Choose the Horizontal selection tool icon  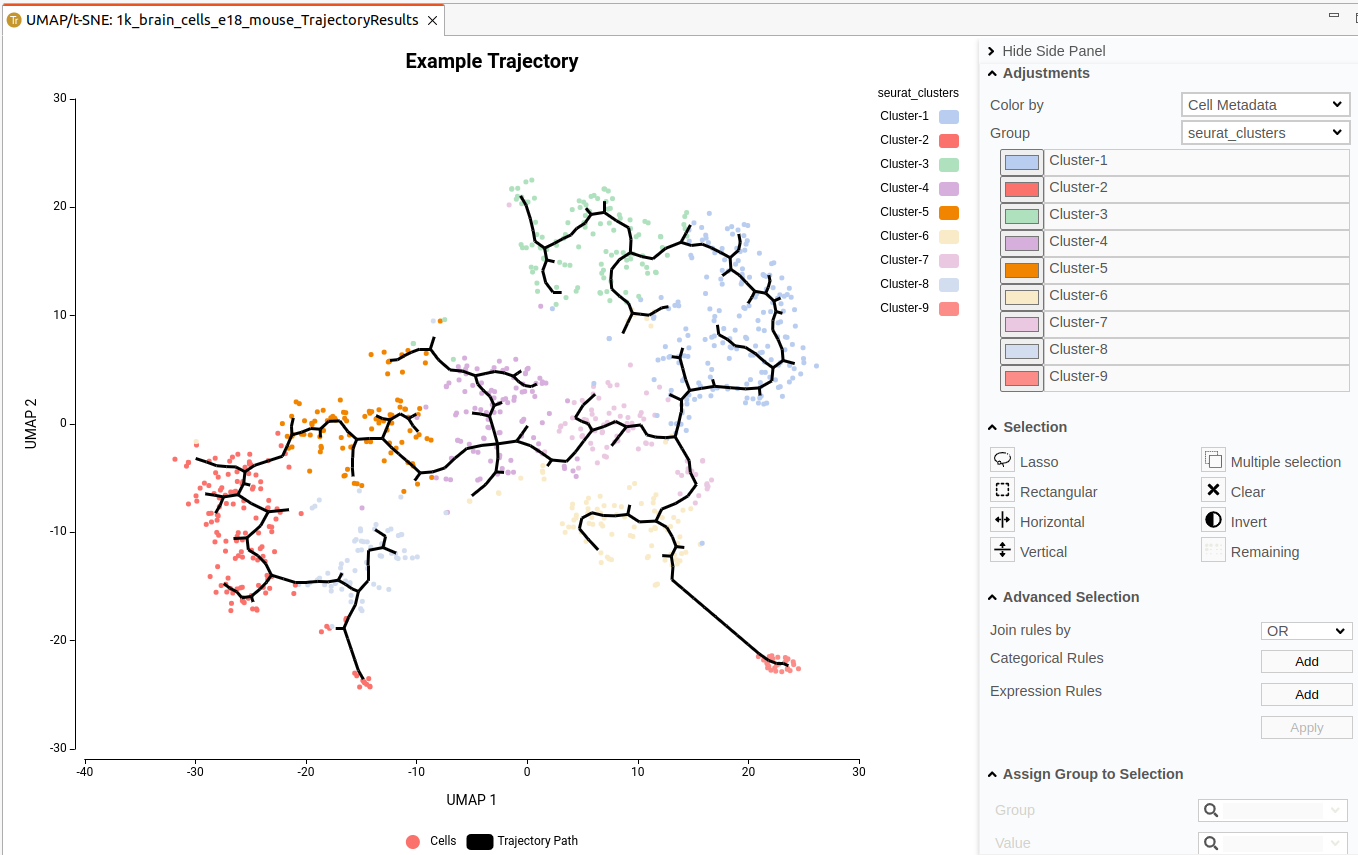click(x=1002, y=520)
